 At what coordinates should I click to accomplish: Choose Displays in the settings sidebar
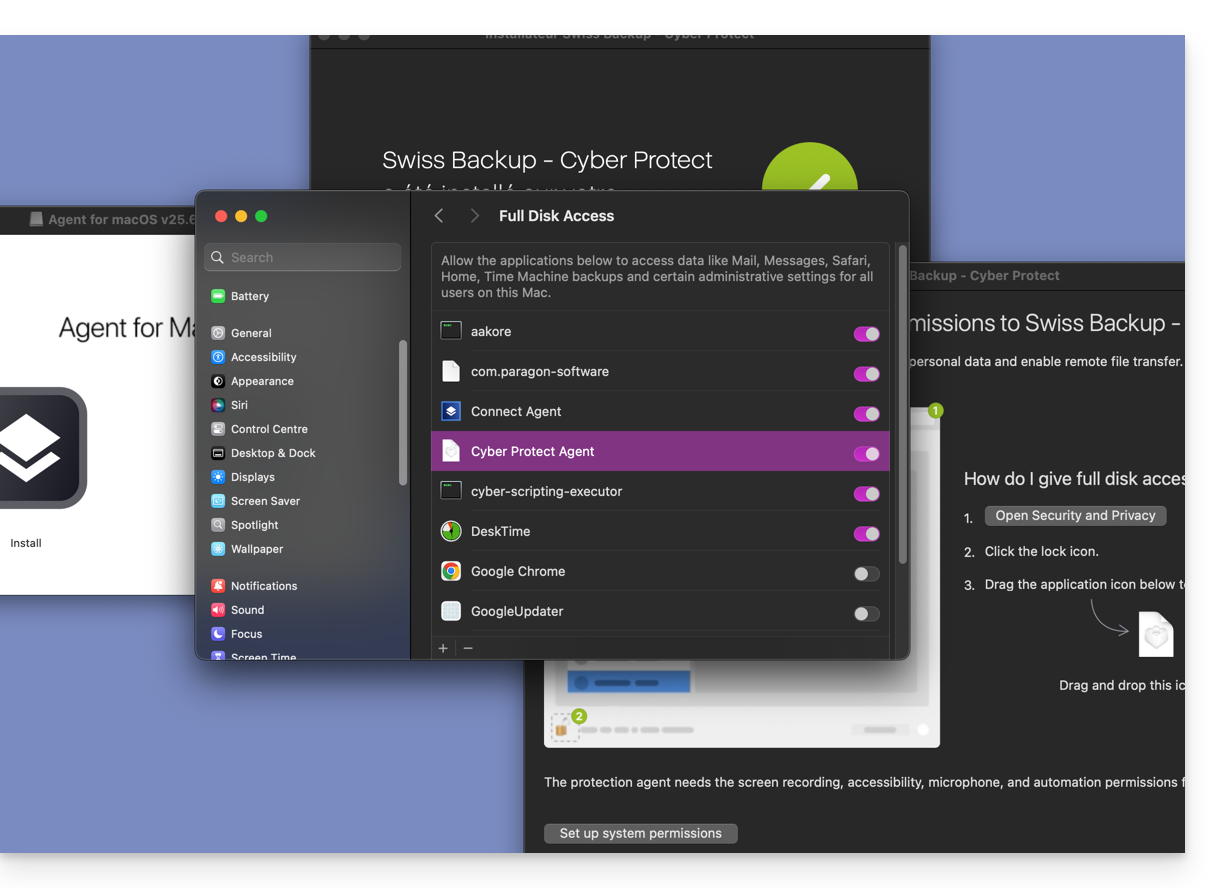tap(242, 477)
